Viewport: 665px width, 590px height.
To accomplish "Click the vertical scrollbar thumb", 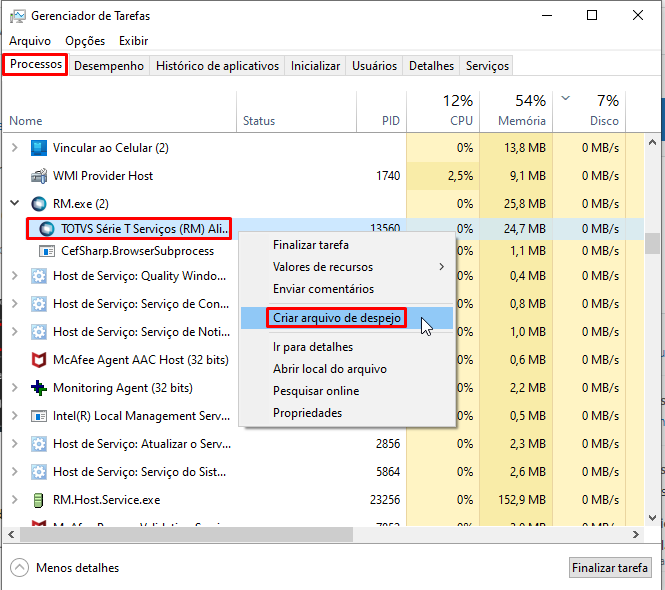I will pyautogui.click(x=652, y=244).
